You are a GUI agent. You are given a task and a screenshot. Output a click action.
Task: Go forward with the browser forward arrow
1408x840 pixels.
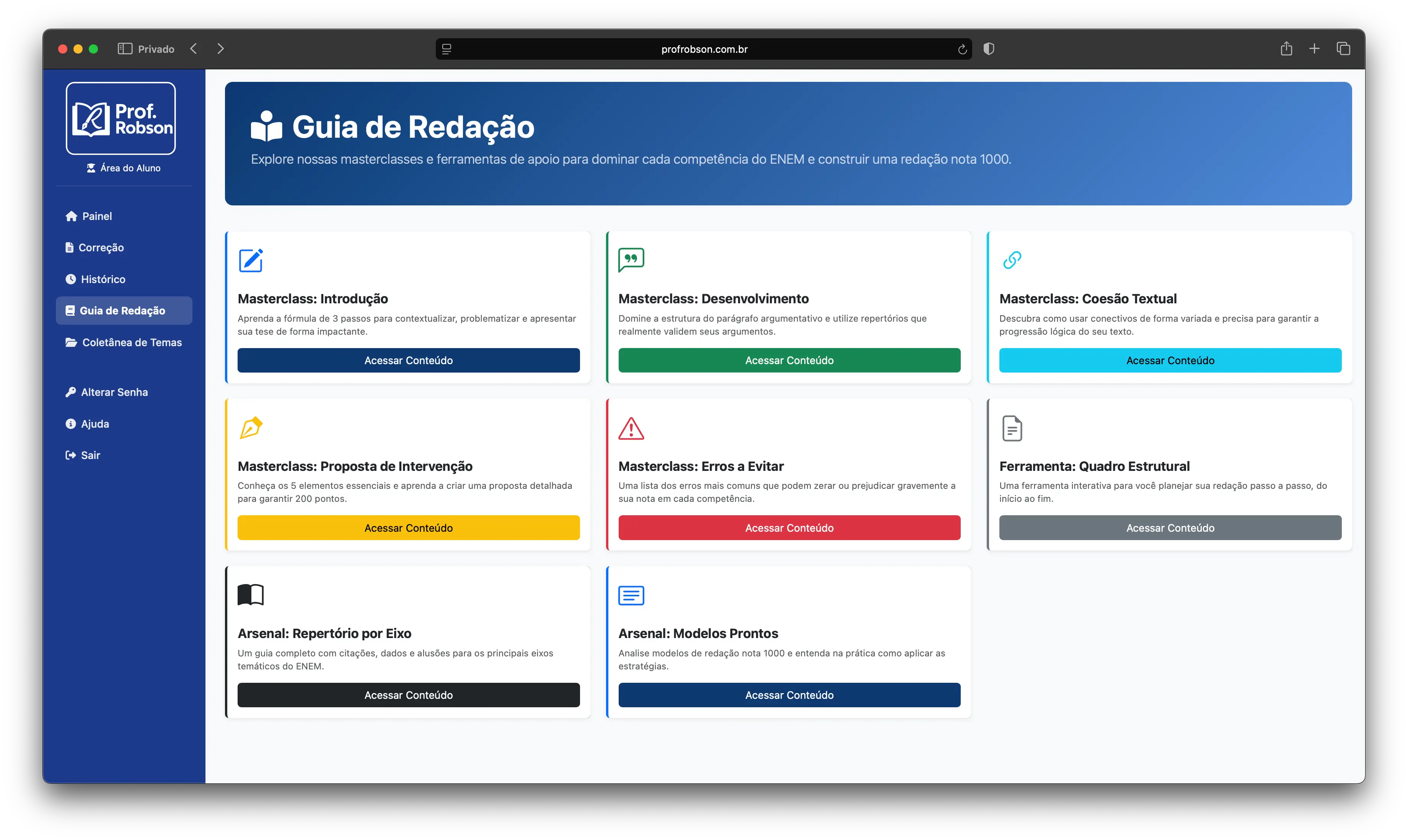(x=221, y=49)
